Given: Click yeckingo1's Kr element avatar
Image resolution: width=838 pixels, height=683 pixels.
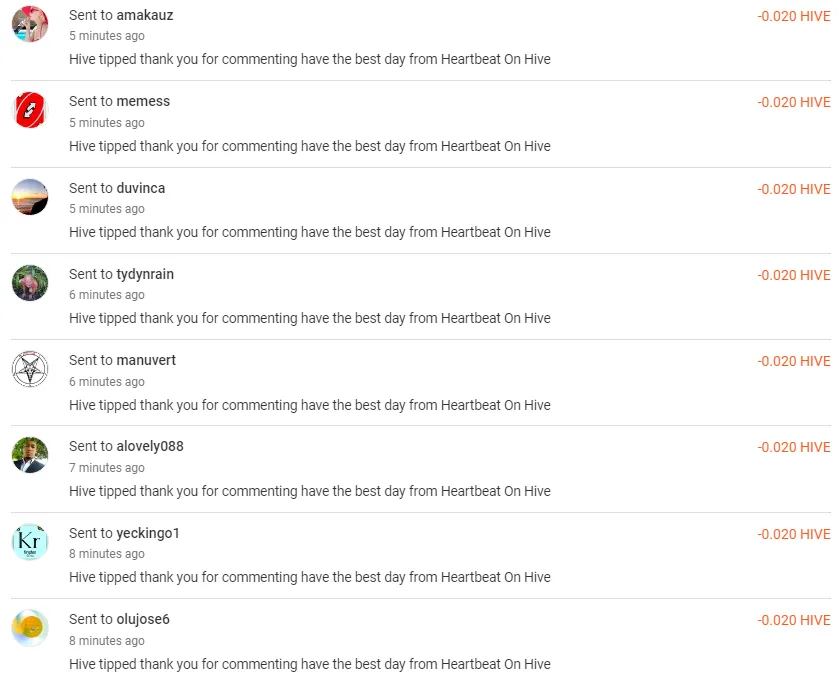Looking at the screenshot, I should point(30,542).
